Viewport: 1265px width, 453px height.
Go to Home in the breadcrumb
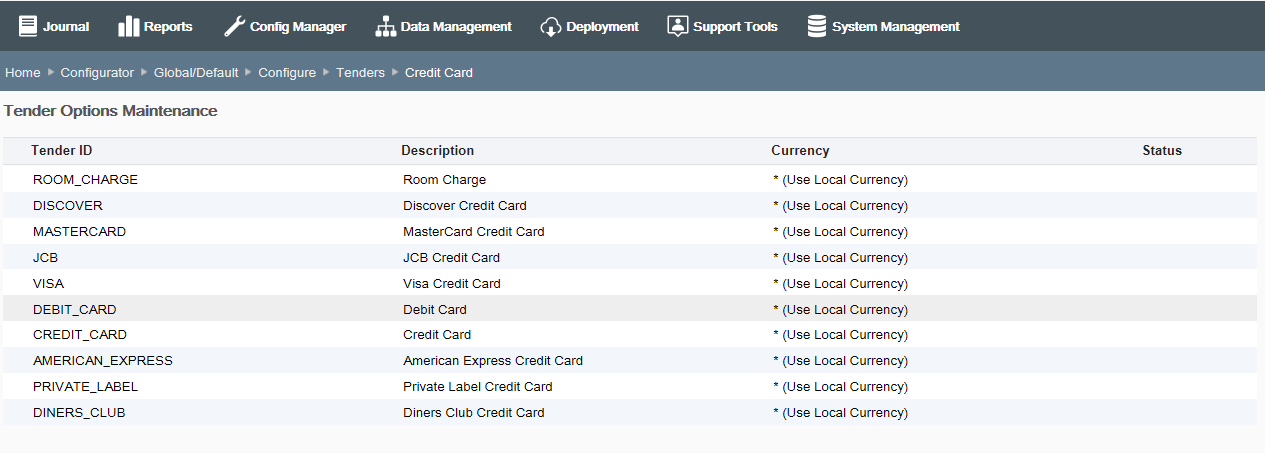(23, 73)
